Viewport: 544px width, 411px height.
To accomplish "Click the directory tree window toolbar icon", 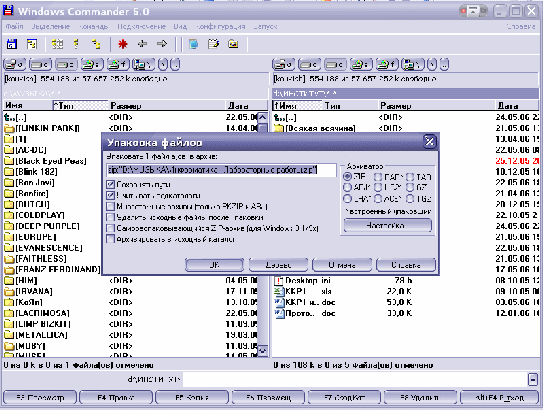I will pos(32,44).
